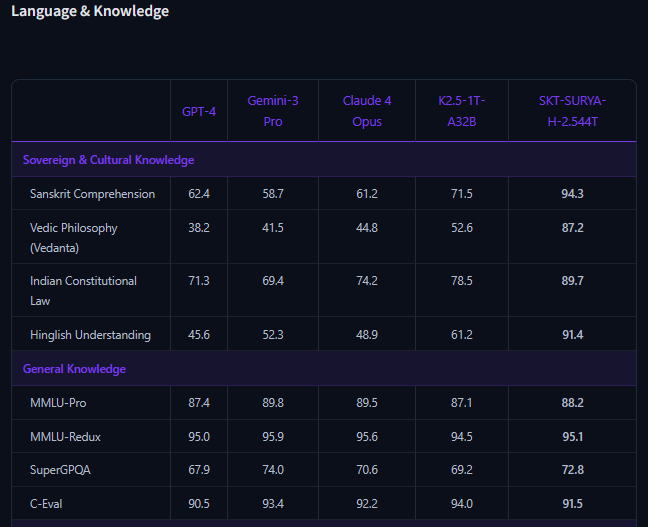Click Gemini-3 Pro Constitutional Law score 69.4
The image size is (648, 527).
(x=273, y=281)
